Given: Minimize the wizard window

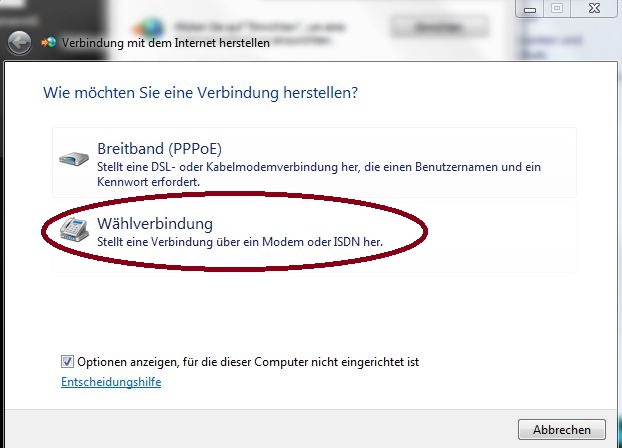Looking at the screenshot, I should tap(530, 9).
